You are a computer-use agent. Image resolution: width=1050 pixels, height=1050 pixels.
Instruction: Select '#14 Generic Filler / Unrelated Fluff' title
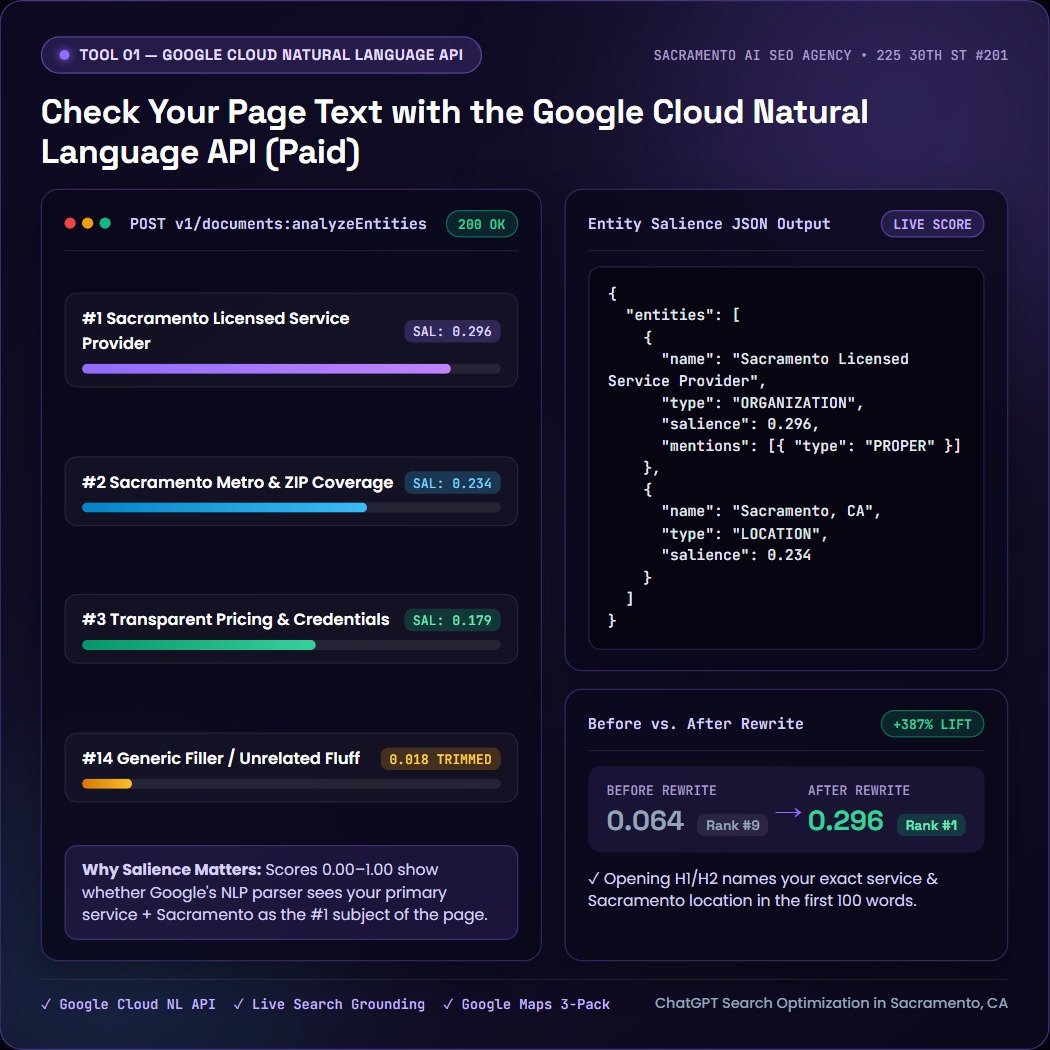pos(221,758)
